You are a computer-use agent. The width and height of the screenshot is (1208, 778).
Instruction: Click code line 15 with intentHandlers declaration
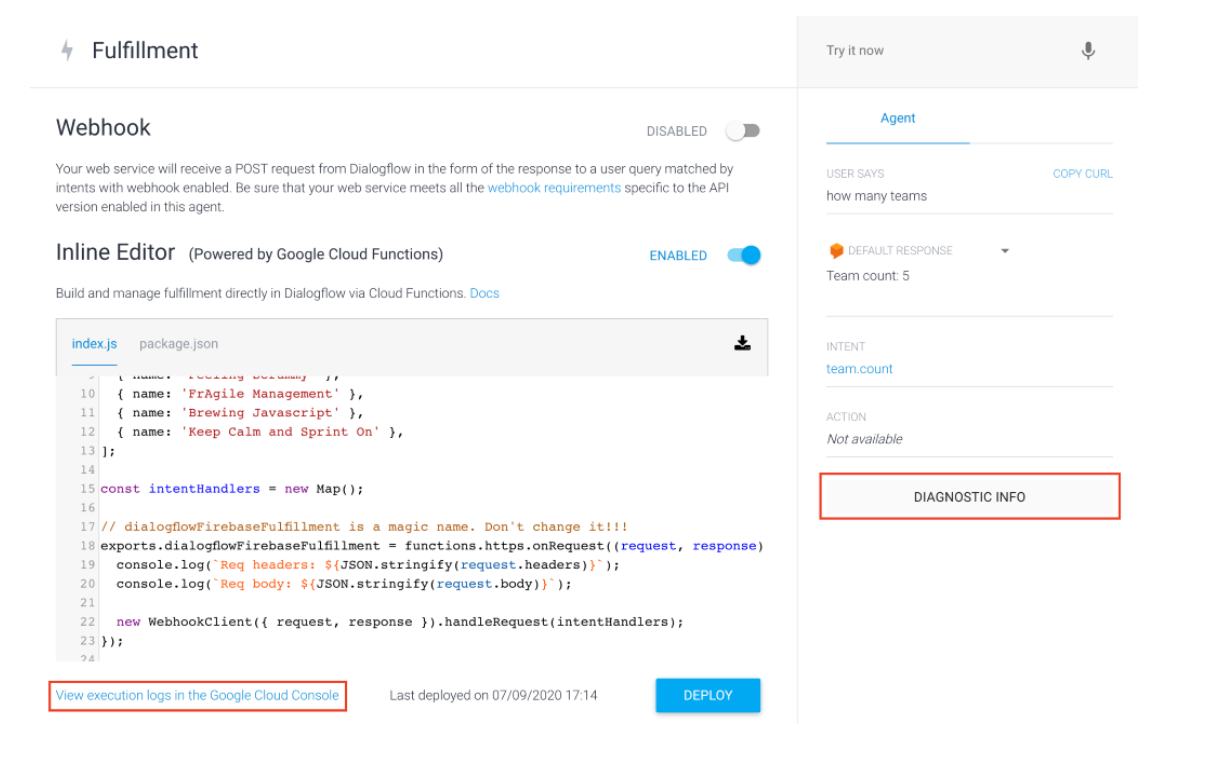[232, 489]
